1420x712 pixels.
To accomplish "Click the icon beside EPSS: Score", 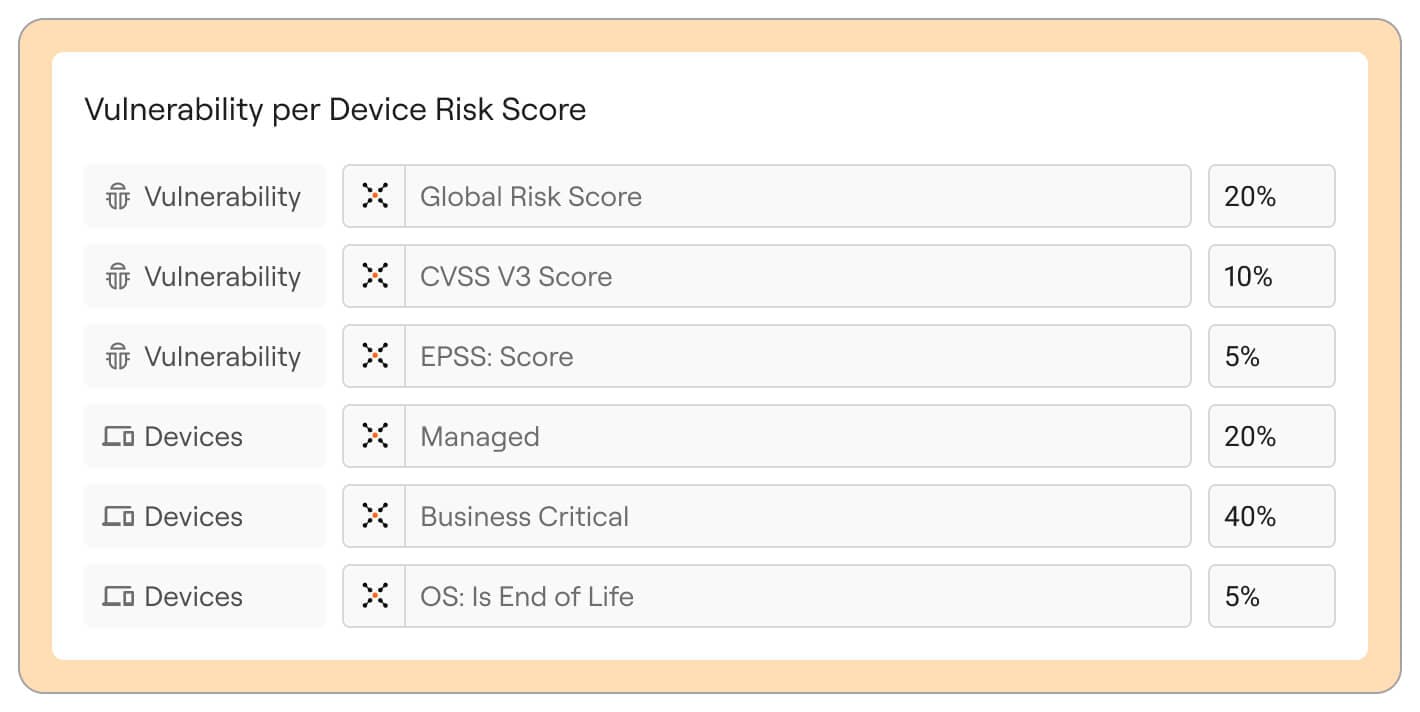I will (375, 356).
